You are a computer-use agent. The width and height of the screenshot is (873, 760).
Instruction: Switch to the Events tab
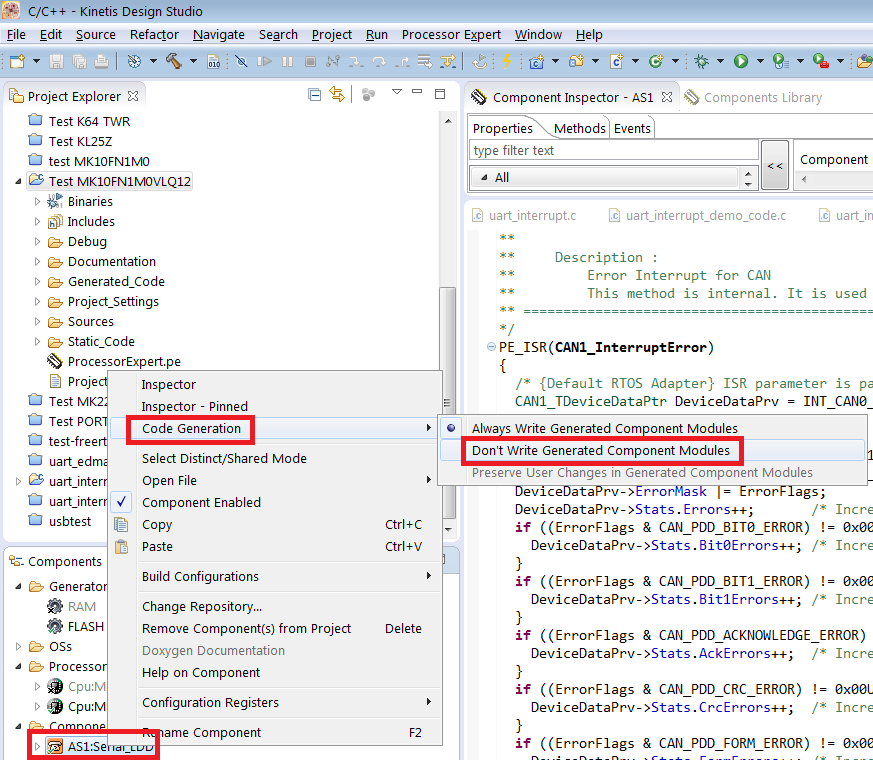632,129
